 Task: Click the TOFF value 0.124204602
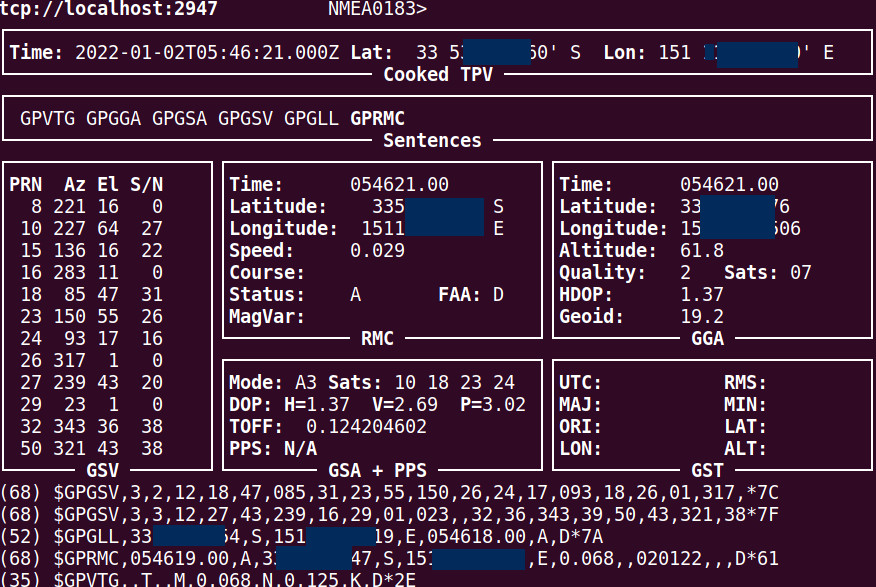click(366, 427)
